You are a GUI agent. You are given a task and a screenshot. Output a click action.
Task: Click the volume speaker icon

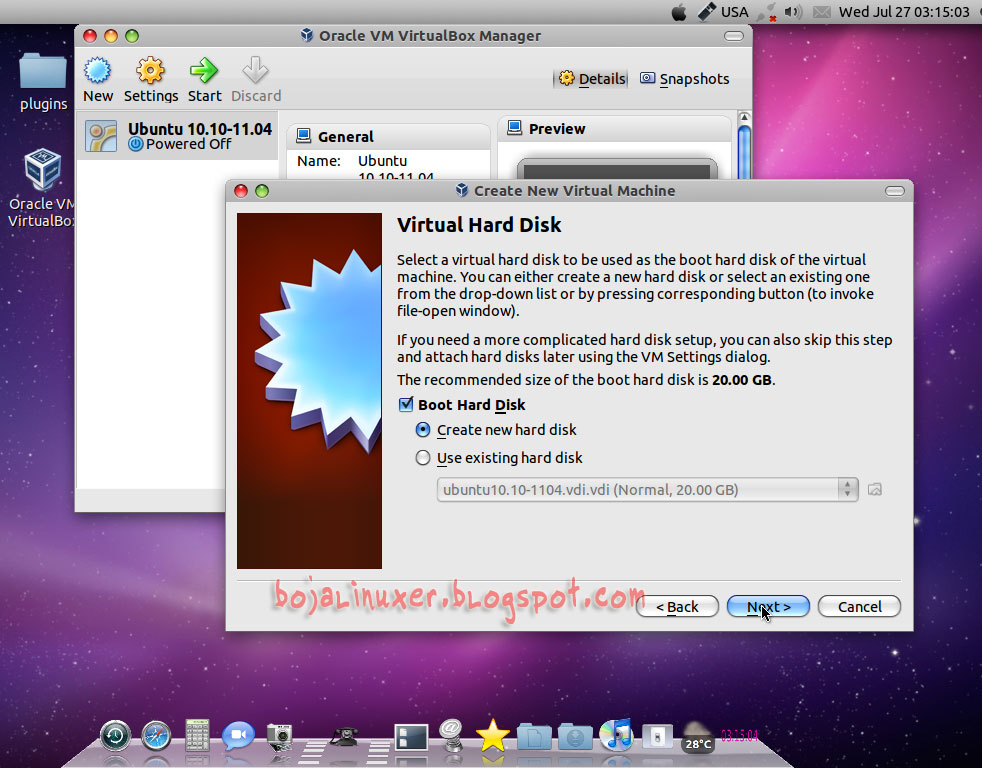pos(793,12)
